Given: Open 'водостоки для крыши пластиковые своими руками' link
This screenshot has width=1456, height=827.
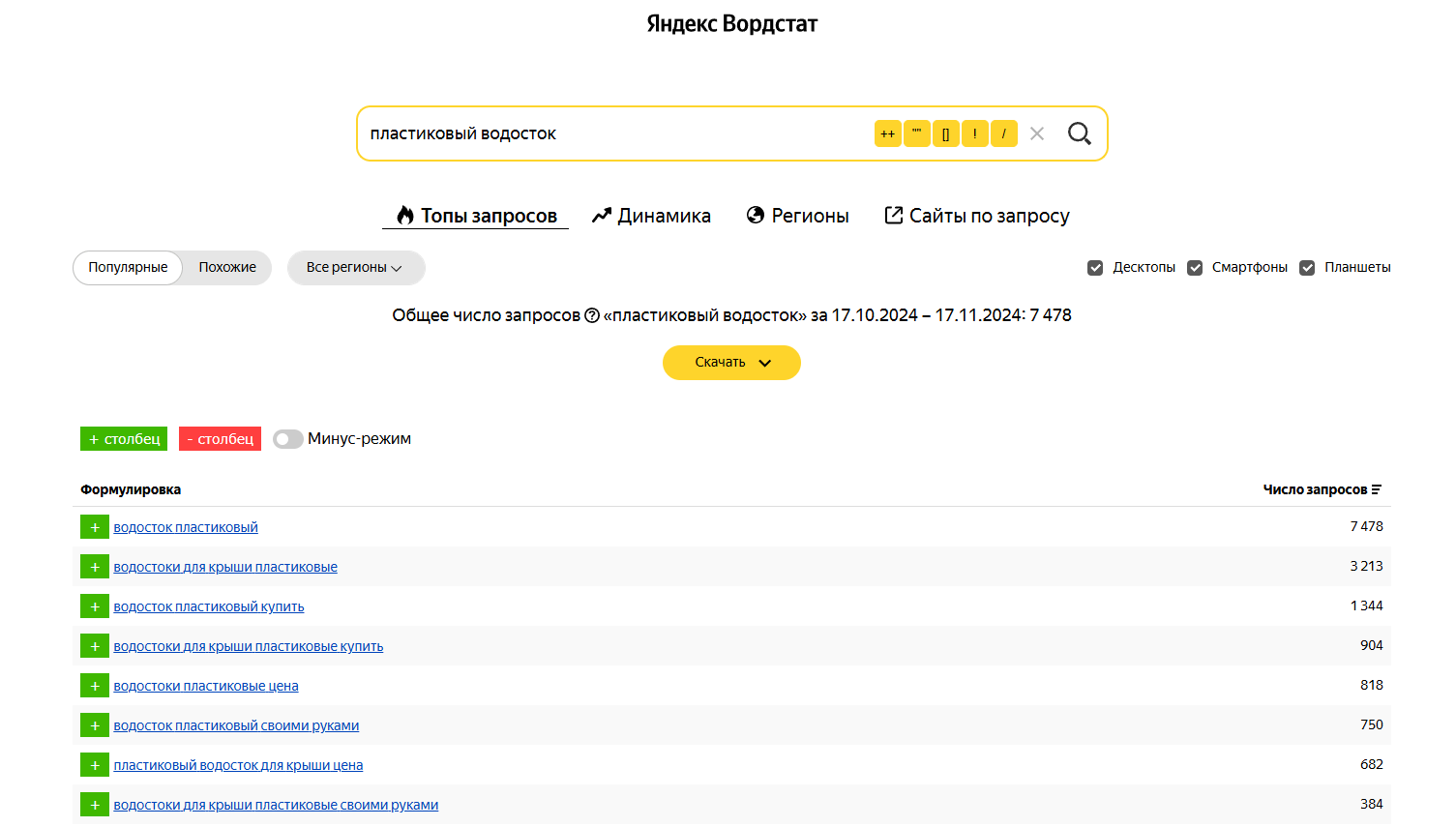Looking at the screenshot, I should pos(276,805).
